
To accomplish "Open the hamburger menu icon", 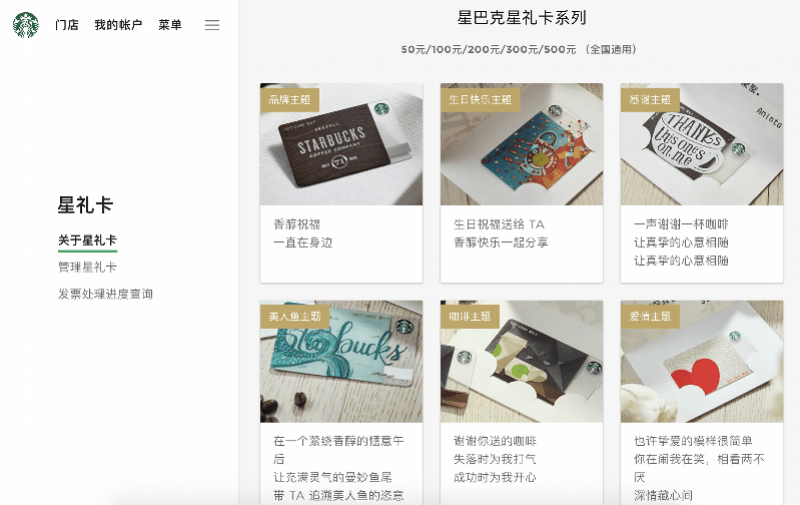I will pyautogui.click(x=212, y=25).
